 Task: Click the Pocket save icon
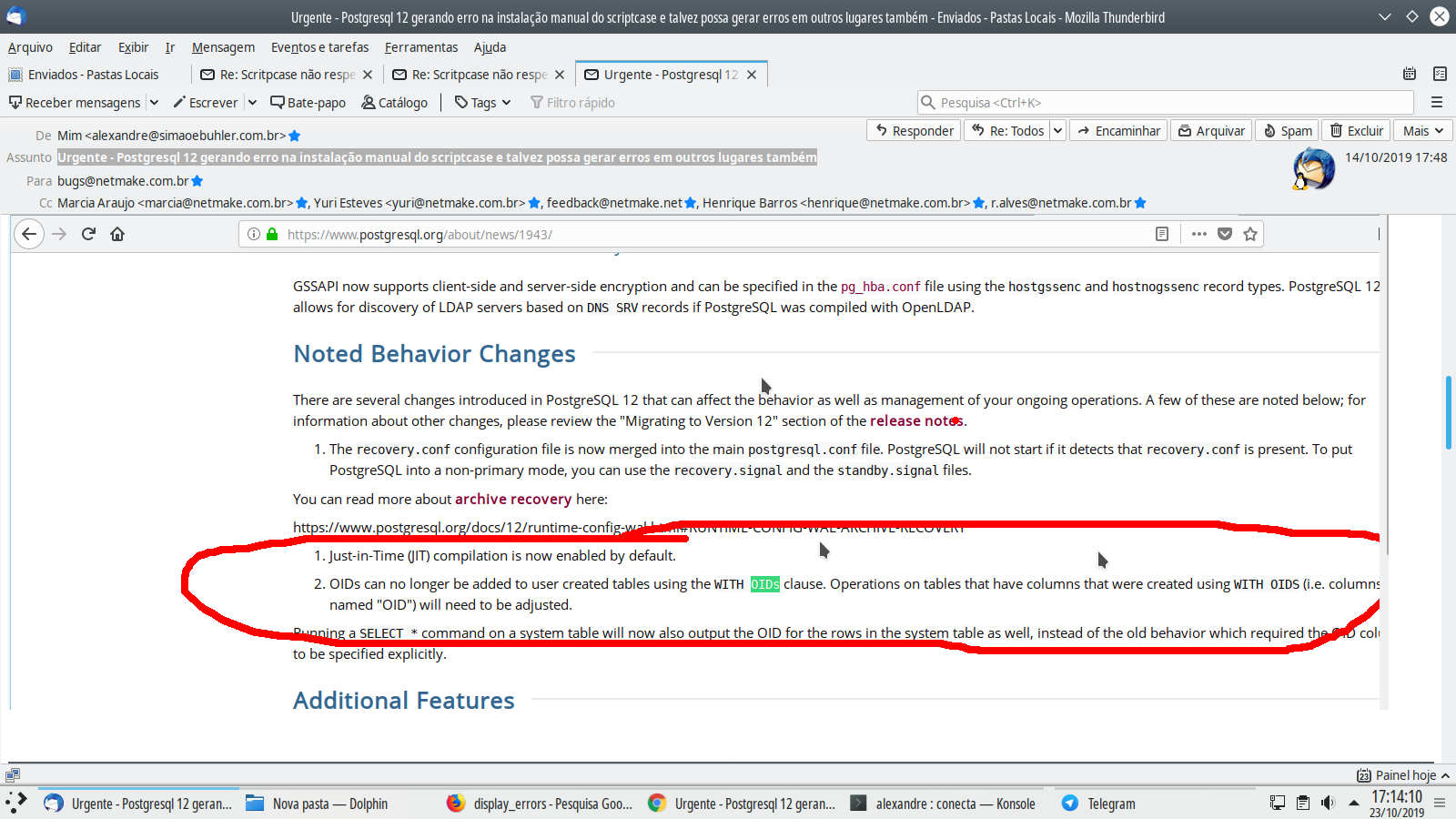click(1225, 234)
